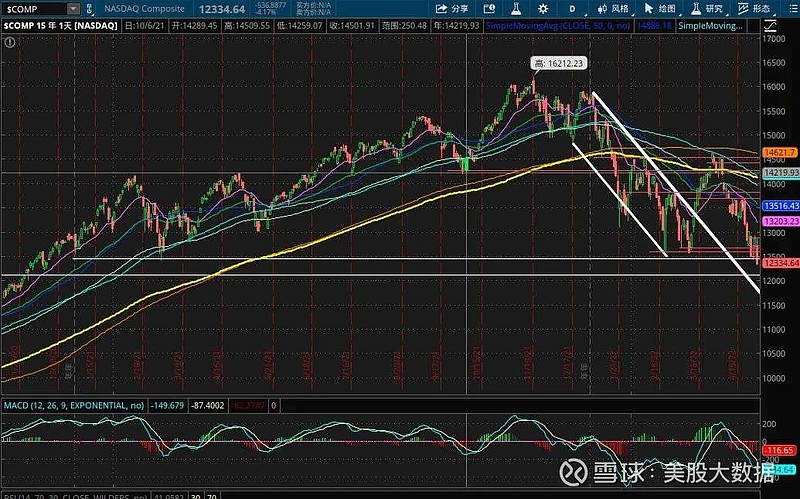Screen dimensions: 800x499
Task: Click the 16000 price axis label
Action: [774, 87]
